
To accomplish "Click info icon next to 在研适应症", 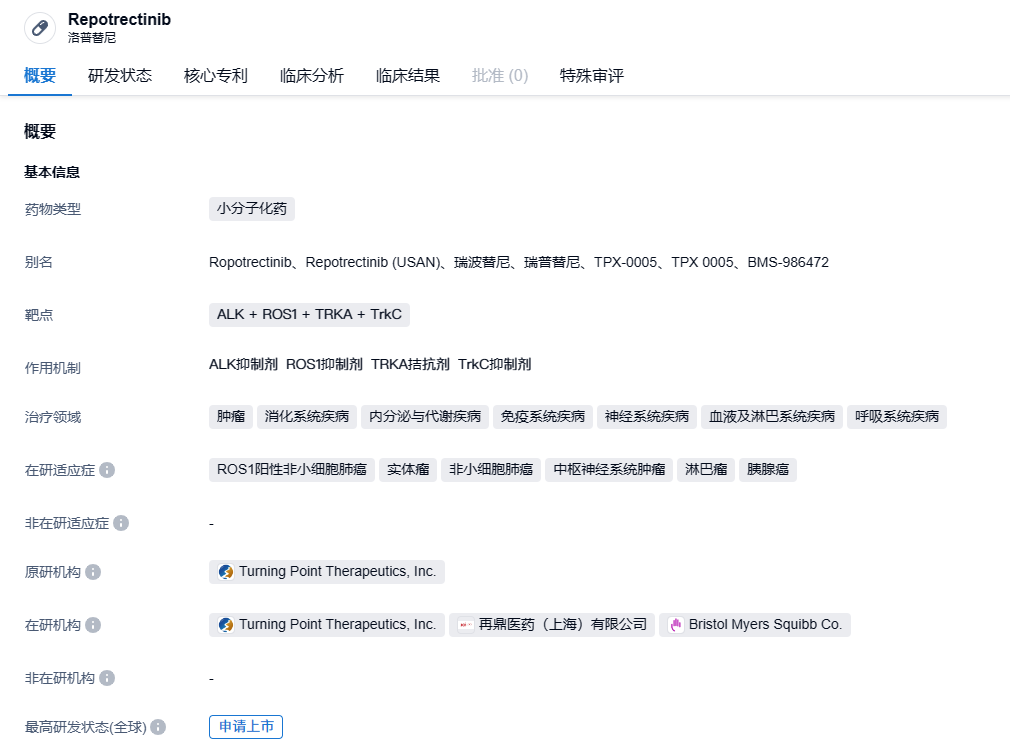I will click(107, 470).
